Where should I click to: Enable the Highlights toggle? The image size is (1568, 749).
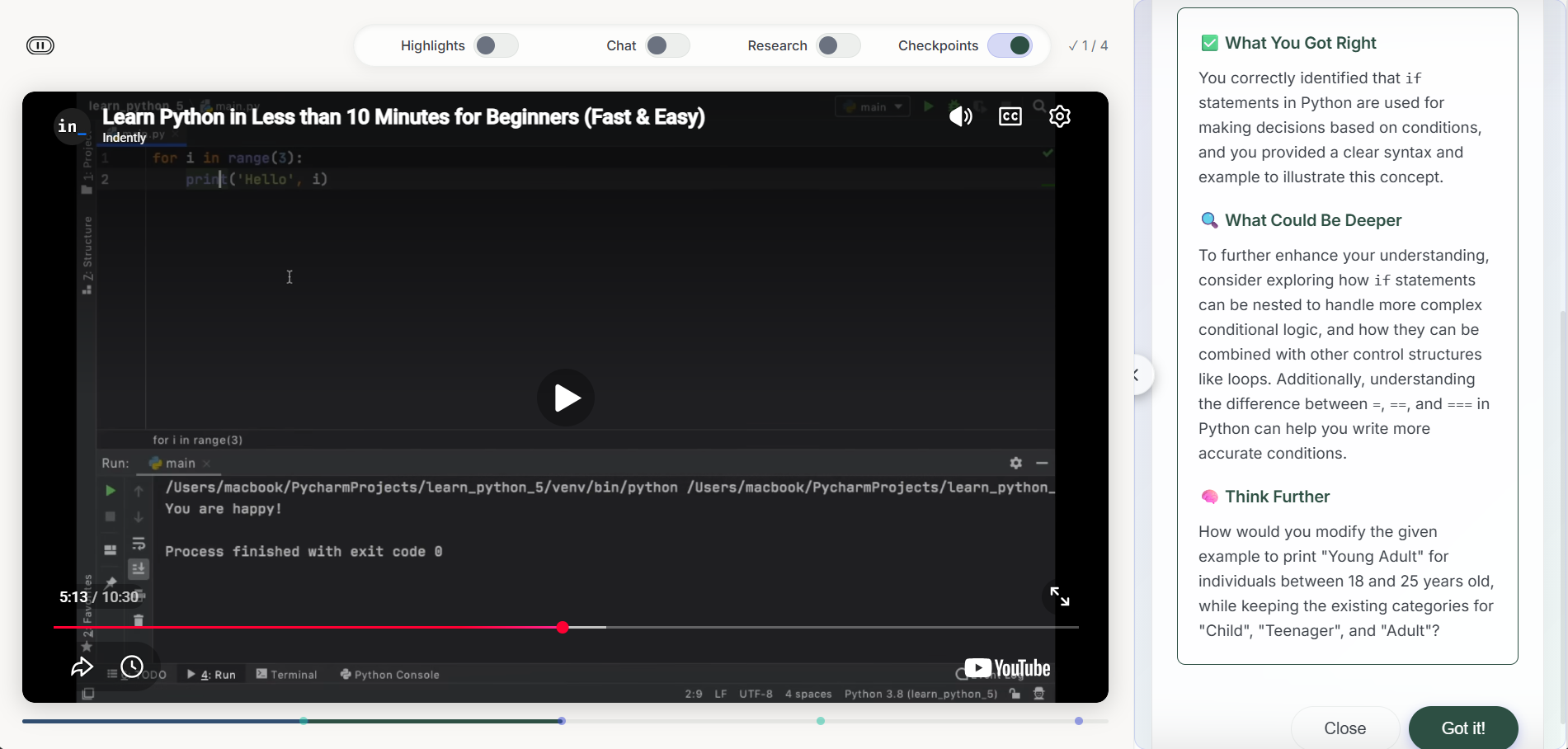point(496,45)
